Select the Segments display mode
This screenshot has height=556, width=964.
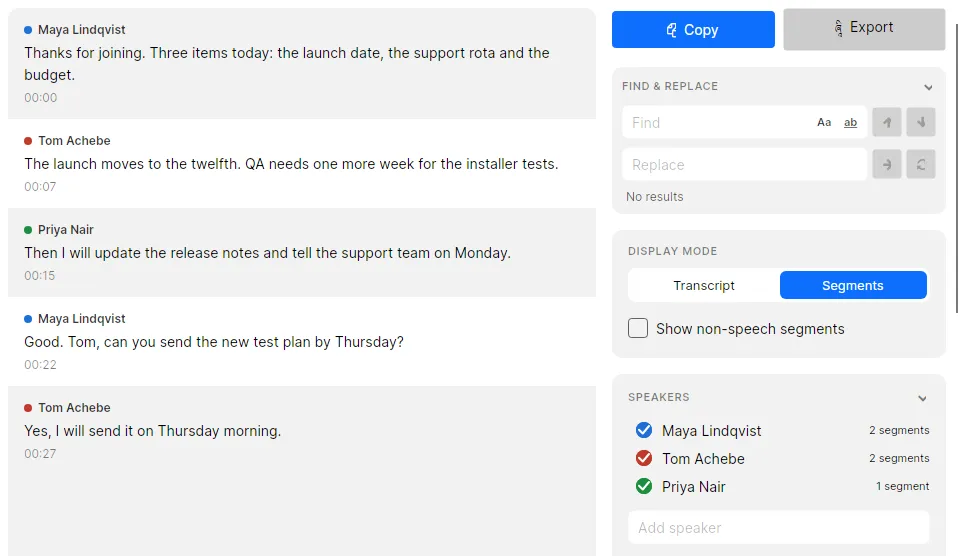[853, 285]
